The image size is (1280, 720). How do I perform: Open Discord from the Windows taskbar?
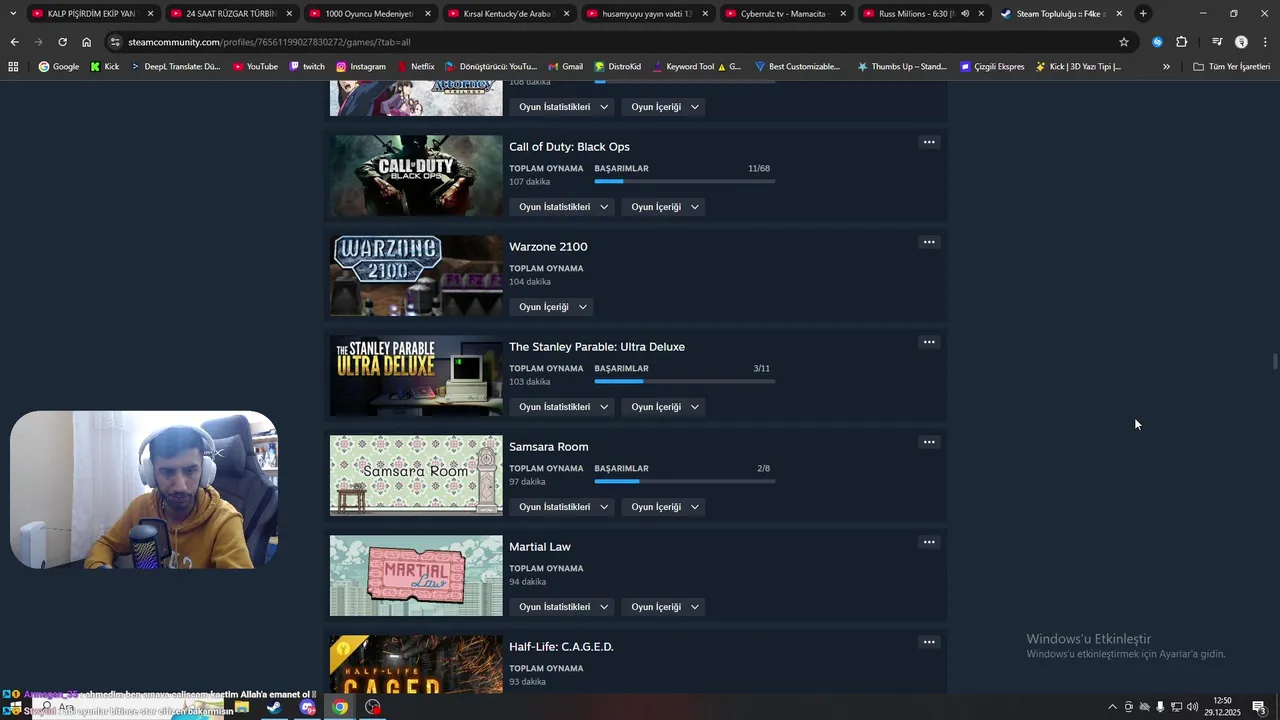click(x=307, y=707)
